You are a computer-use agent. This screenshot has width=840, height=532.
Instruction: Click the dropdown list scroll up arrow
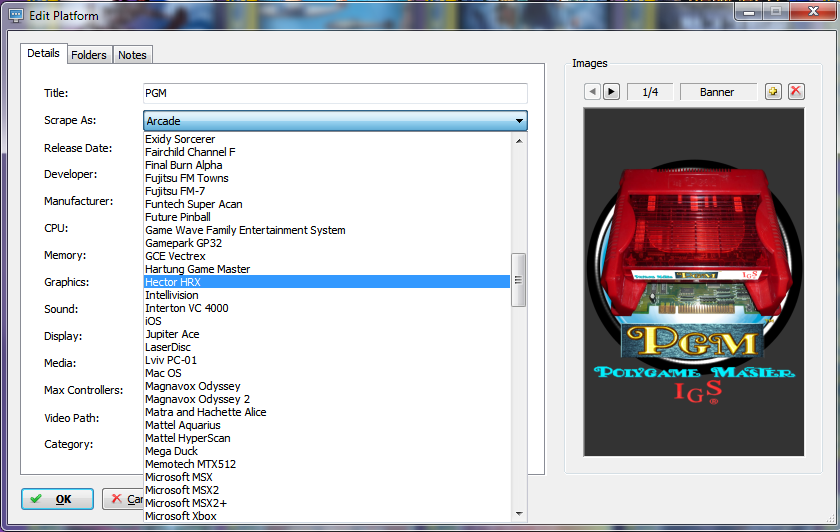pos(519,141)
